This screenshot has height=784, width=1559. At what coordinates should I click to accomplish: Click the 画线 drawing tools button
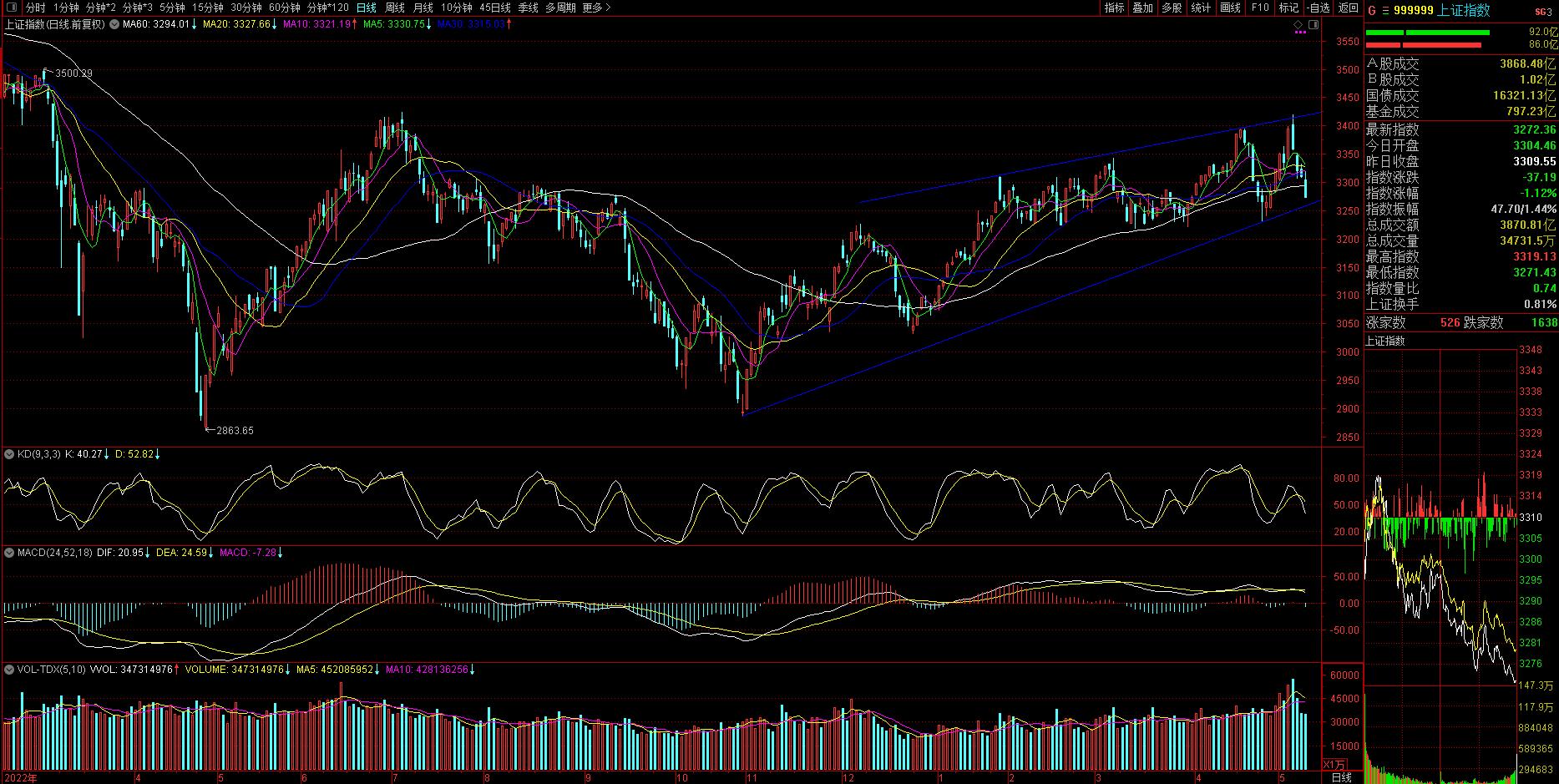pos(1230,8)
